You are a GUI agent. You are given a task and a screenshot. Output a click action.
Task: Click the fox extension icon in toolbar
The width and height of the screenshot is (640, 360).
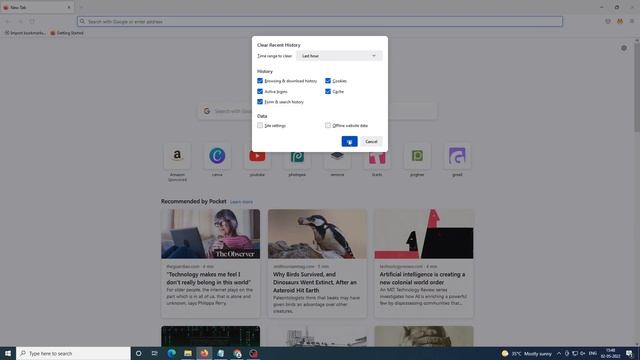[620, 21]
